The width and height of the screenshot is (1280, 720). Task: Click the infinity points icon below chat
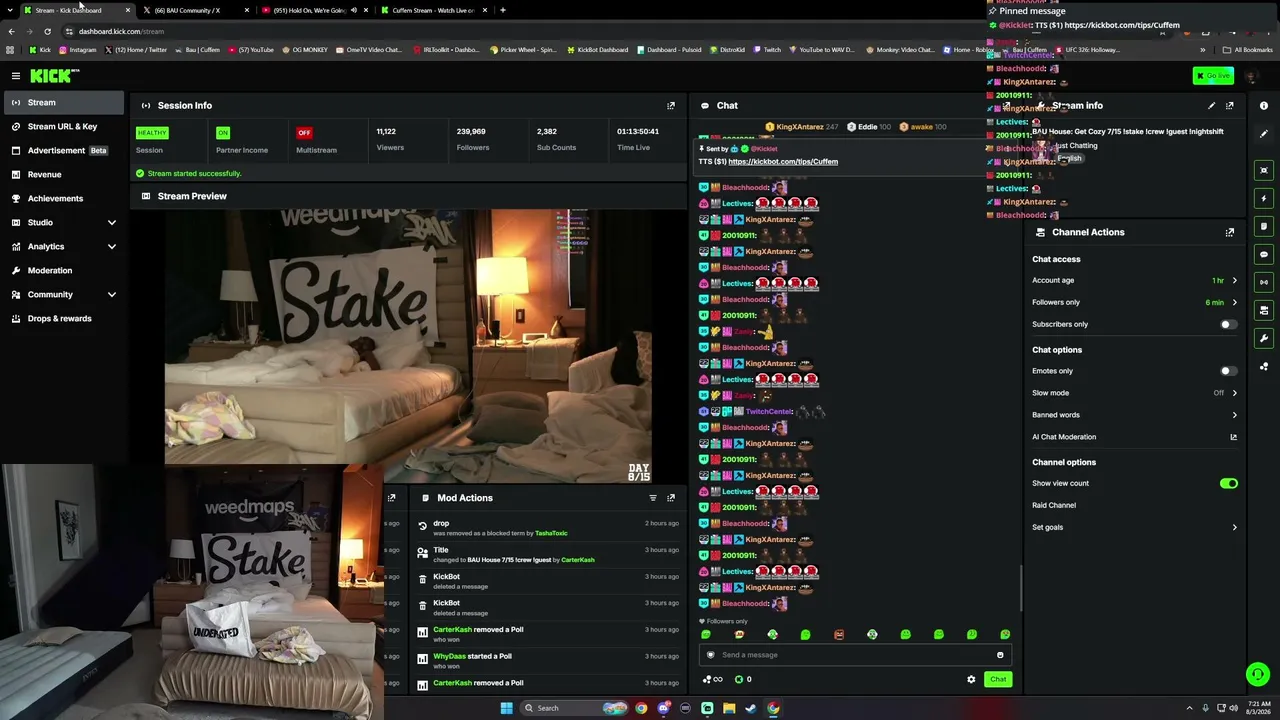pyautogui.click(x=714, y=680)
